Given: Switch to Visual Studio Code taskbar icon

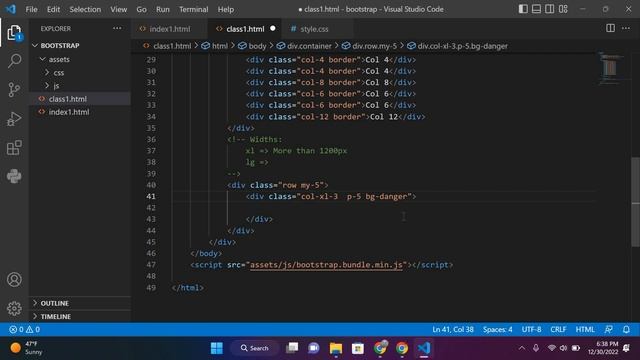Looking at the screenshot, I should 424,348.
